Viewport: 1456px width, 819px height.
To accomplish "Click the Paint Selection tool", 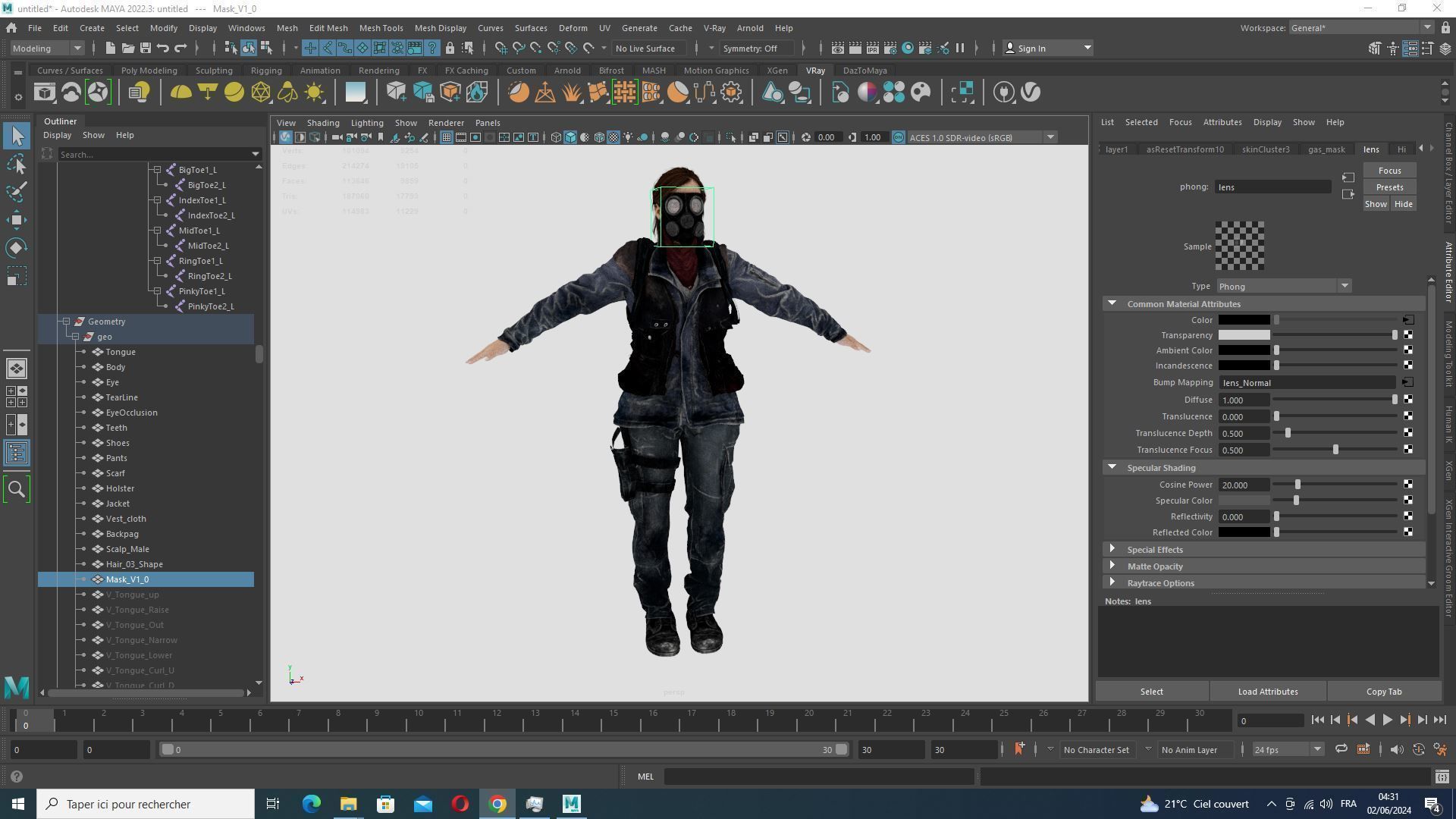I will tap(17, 193).
